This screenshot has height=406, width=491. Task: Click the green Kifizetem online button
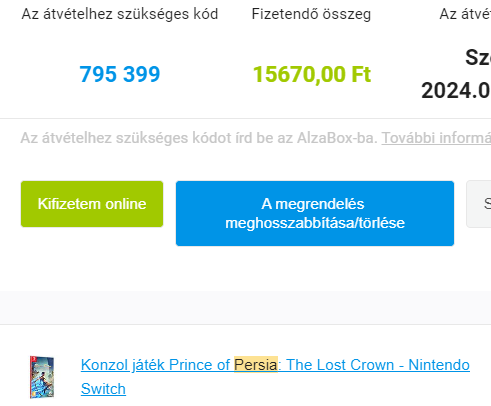(92, 204)
